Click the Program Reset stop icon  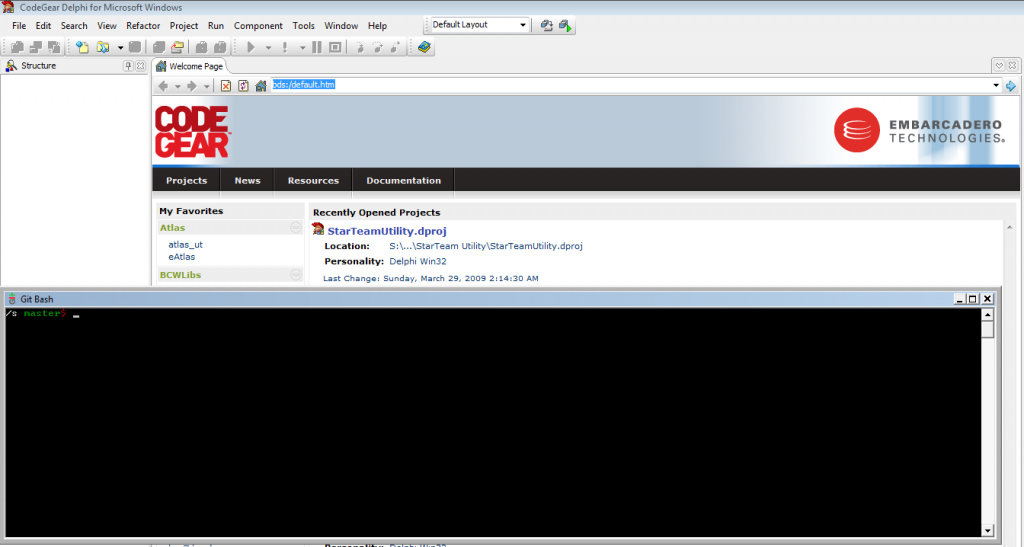(x=335, y=47)
